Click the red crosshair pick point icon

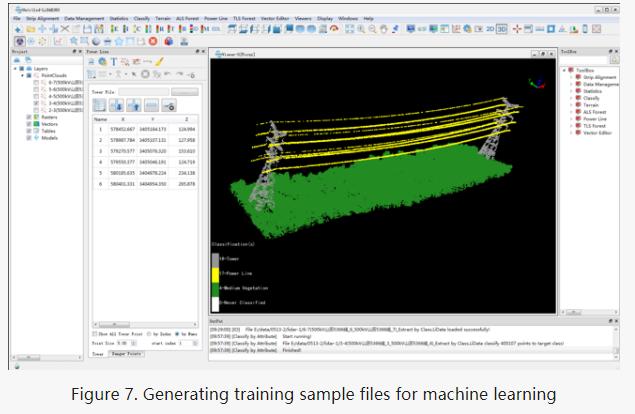pos(517,29)
